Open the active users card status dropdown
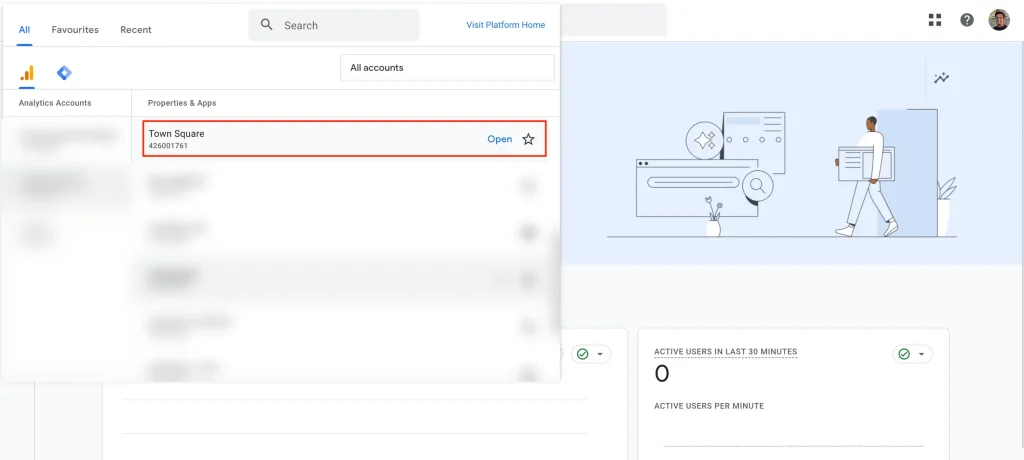The width and height of the screenshot is (1024, 460). (x=912, y=353)
